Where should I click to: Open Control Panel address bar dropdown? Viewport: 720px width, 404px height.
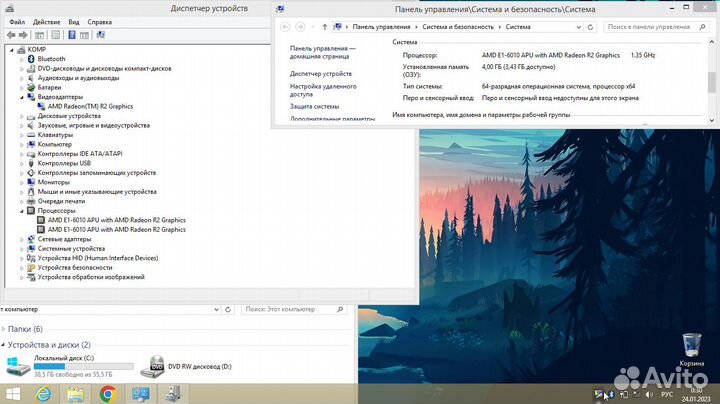(578, 27)
